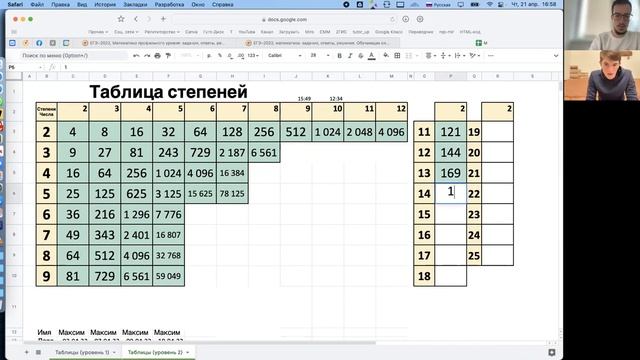Click the add sheet plus button
Screen dimensions: 640x360
(x=27, y=352)
